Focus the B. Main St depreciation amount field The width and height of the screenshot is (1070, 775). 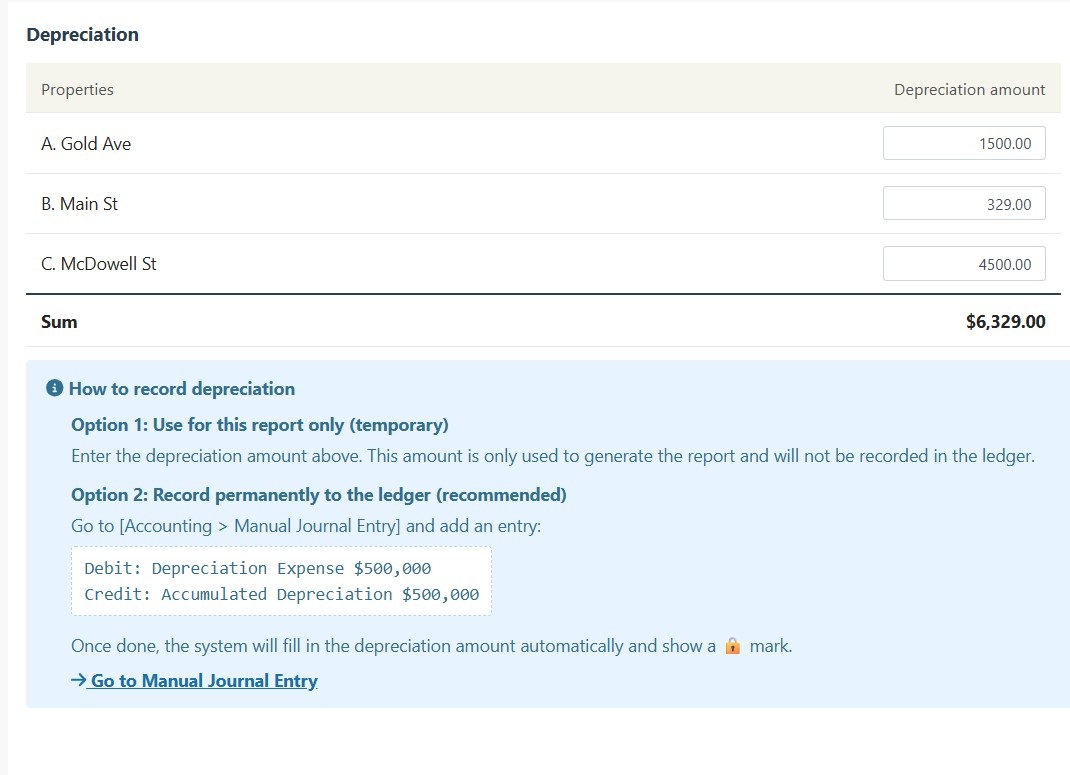(x=964, y=203)
